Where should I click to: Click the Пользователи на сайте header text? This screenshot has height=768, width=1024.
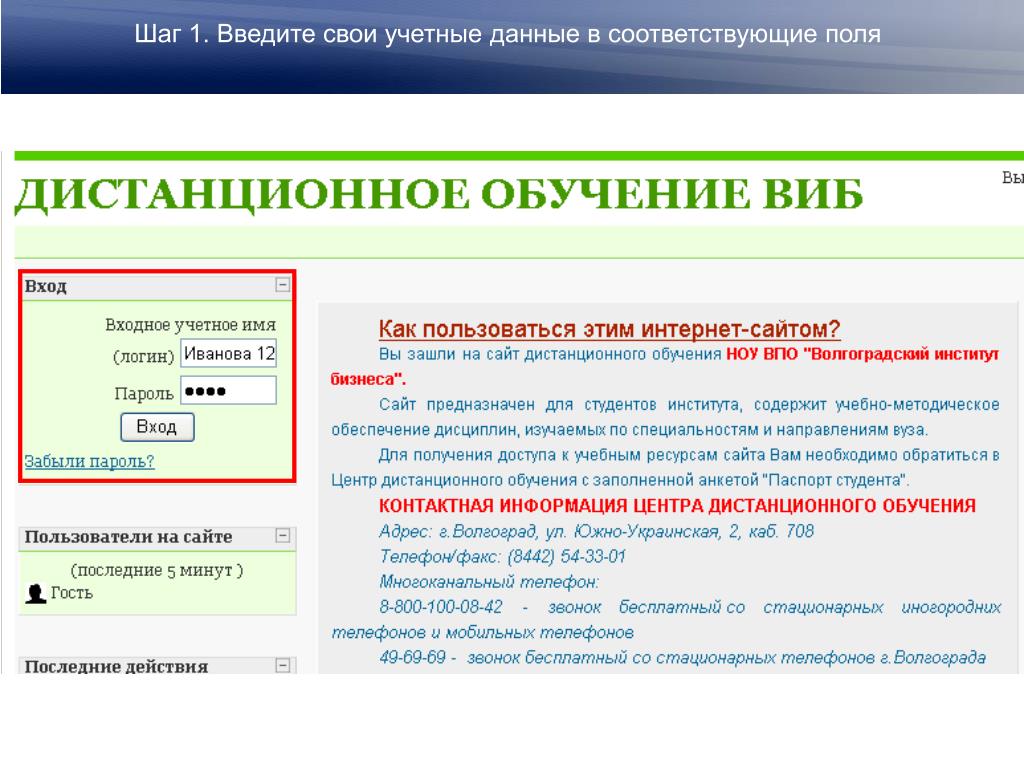129,537
